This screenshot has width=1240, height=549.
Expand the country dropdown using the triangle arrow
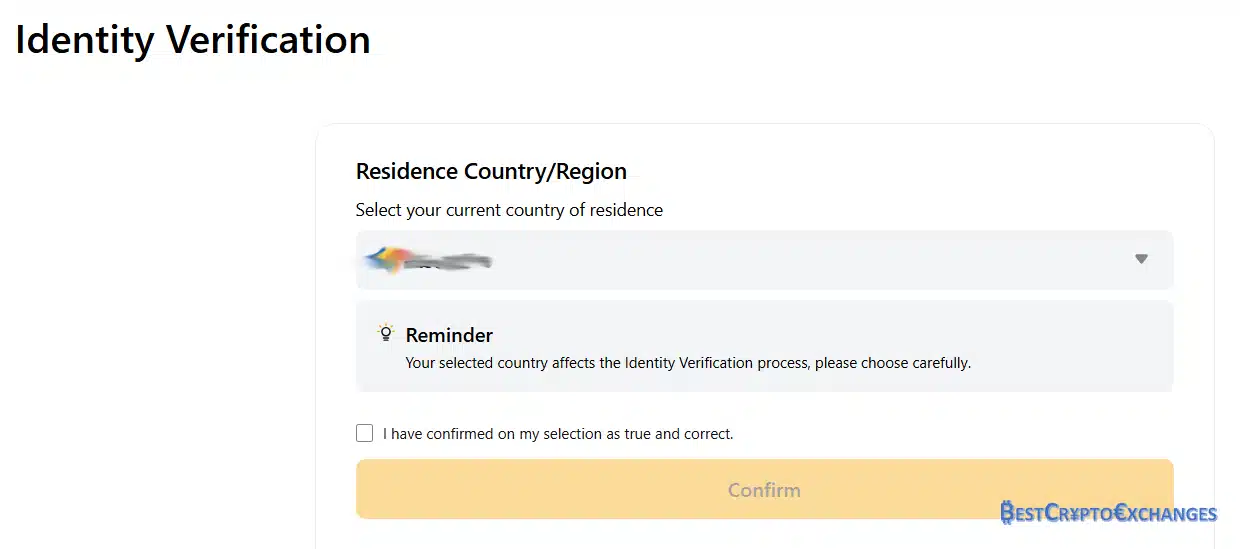pyautogui.click(x=1141, y=259)
